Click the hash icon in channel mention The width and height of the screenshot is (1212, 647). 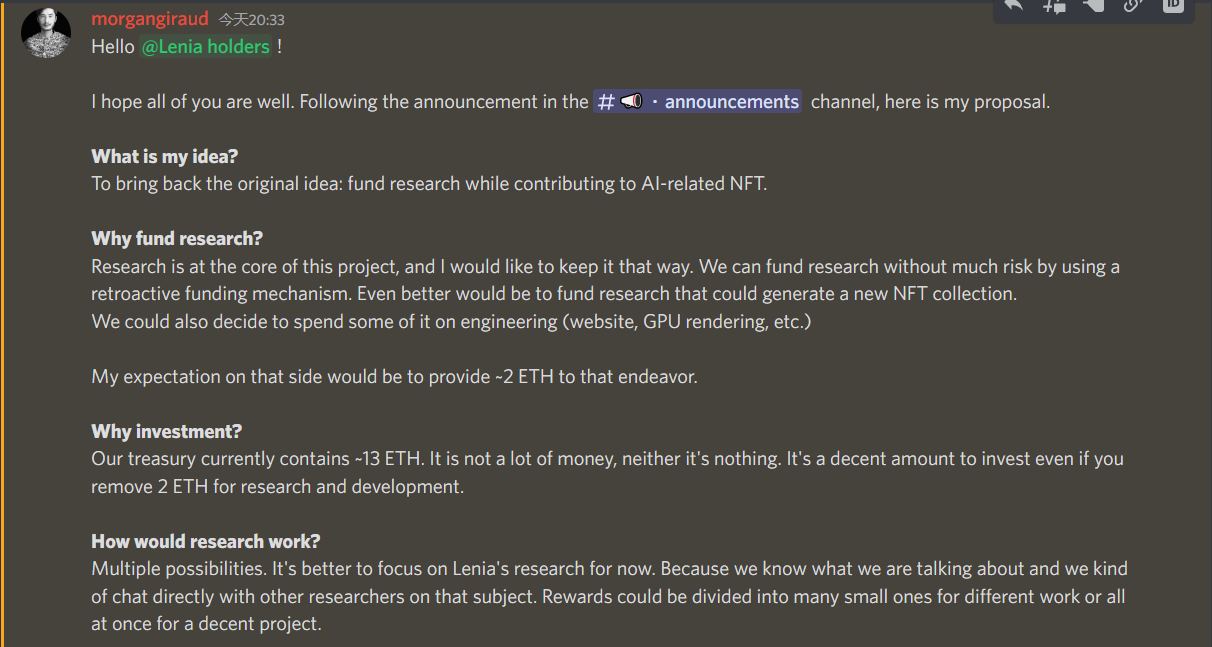click(605, 102)
